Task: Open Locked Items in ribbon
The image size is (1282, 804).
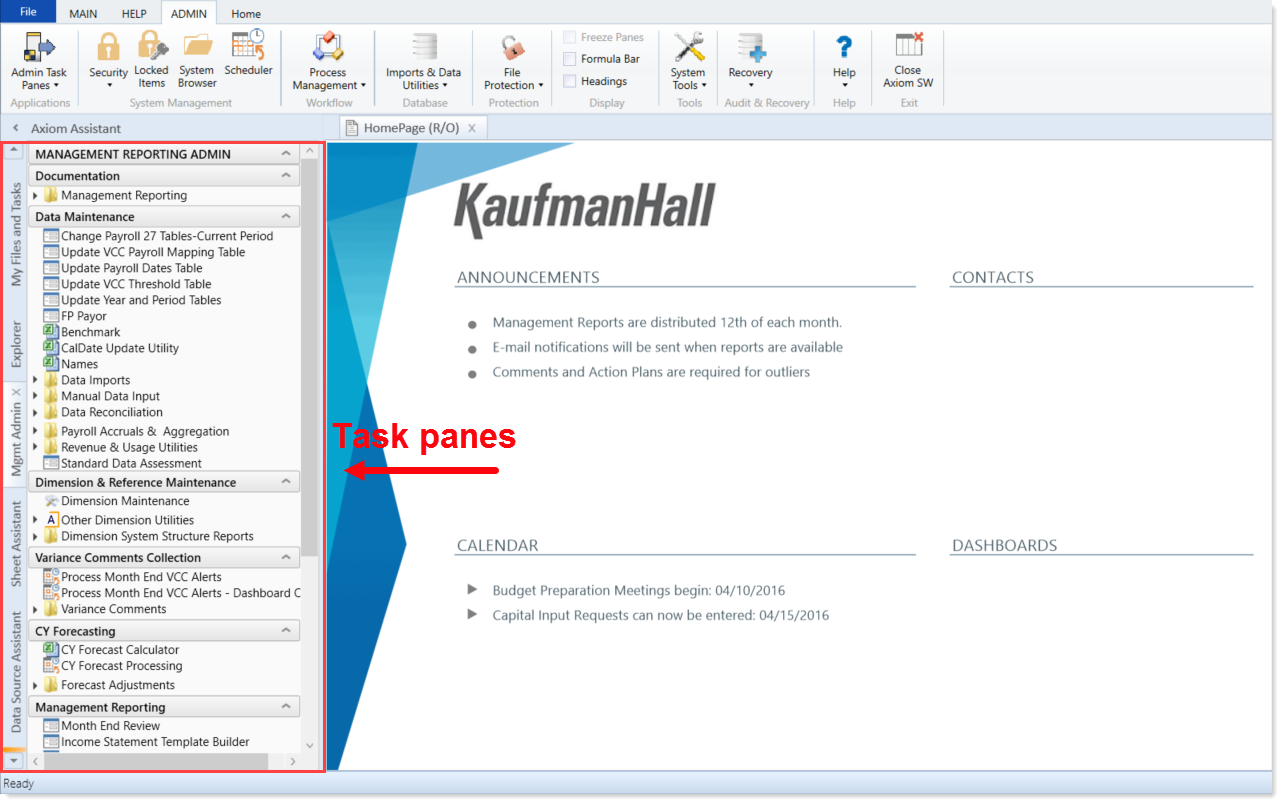Action: click(x=152, y=60)
